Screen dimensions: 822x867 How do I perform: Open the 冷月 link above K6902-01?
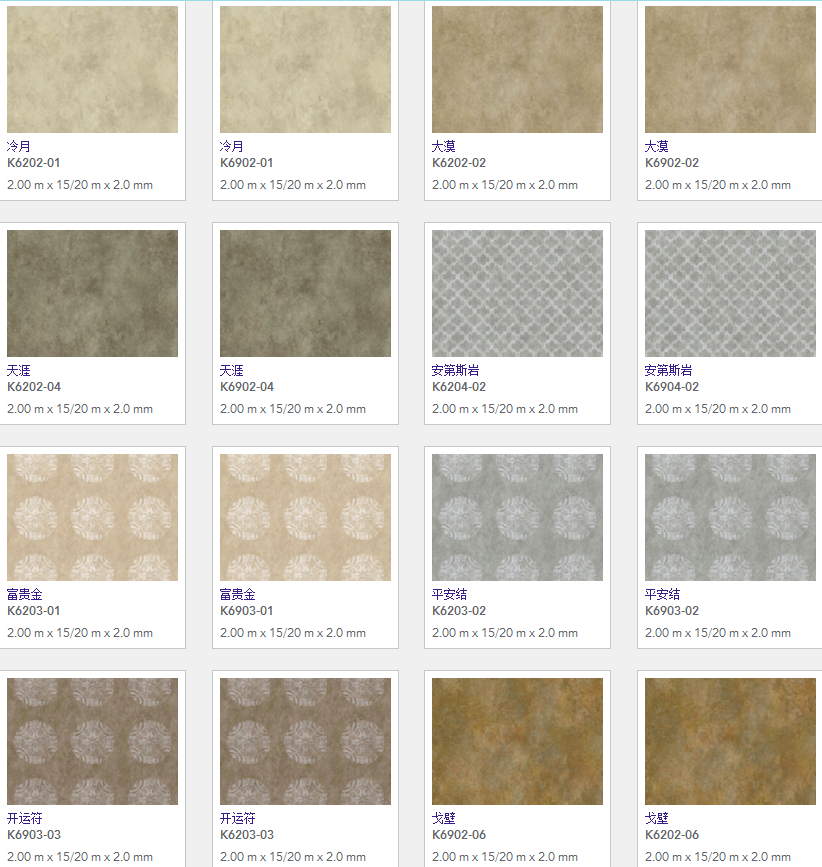(x=232, y=146)
